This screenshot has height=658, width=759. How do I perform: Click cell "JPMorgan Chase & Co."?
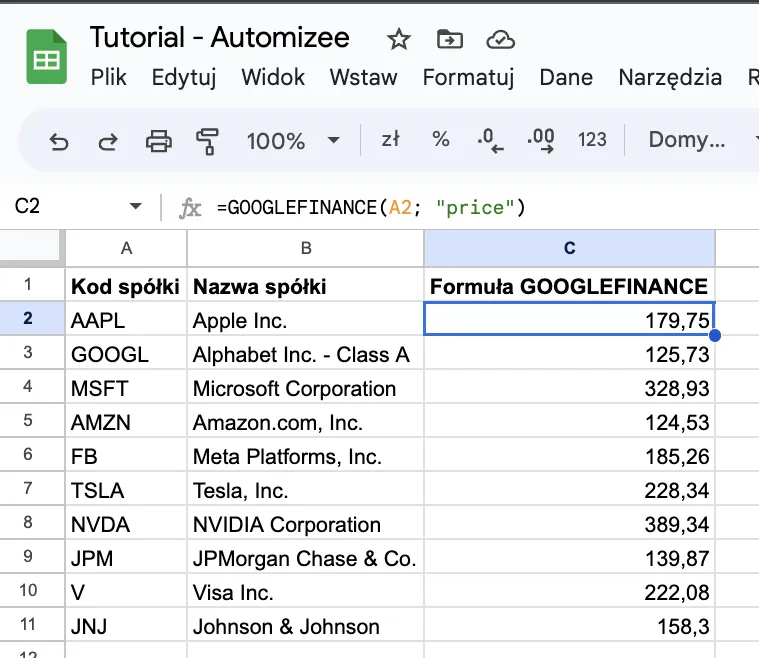point(305,556)
